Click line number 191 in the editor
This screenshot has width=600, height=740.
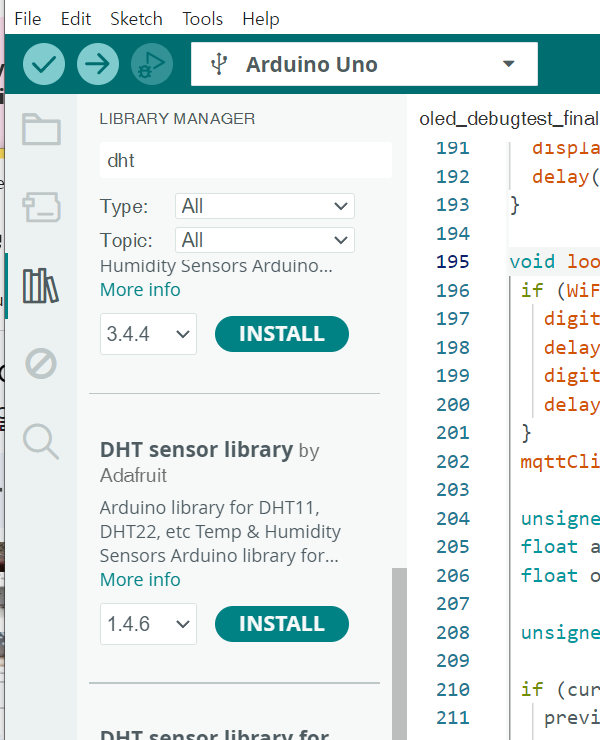pyautogui.click(x=452, y=148)
